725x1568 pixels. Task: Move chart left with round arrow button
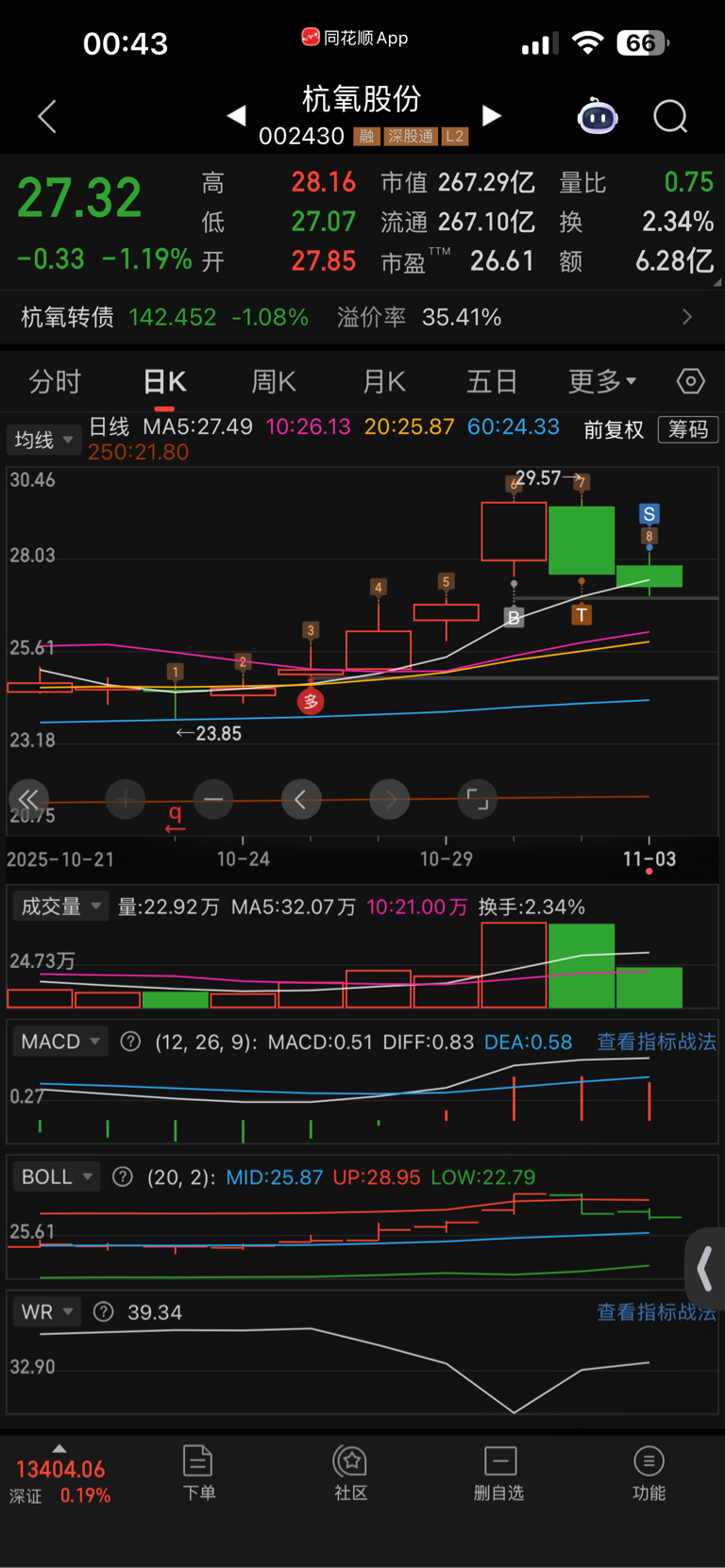301,800
